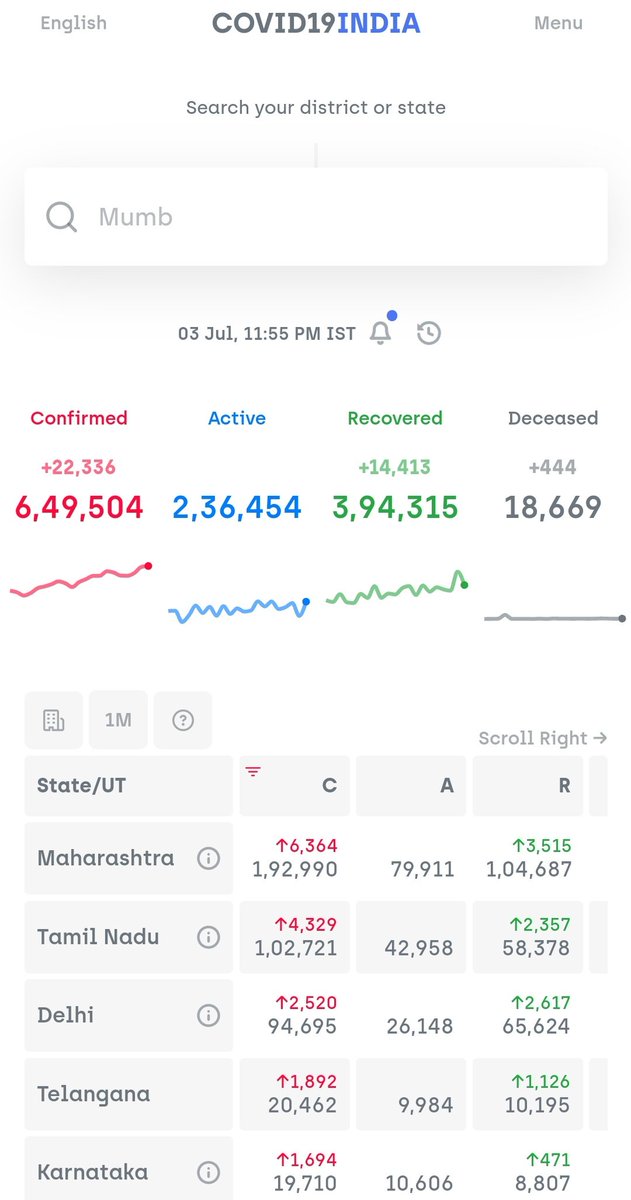Screen dimensions: 631x1200
Task: Click Tamil Nadu confirmed value 1,02,721
Action: 295,948
